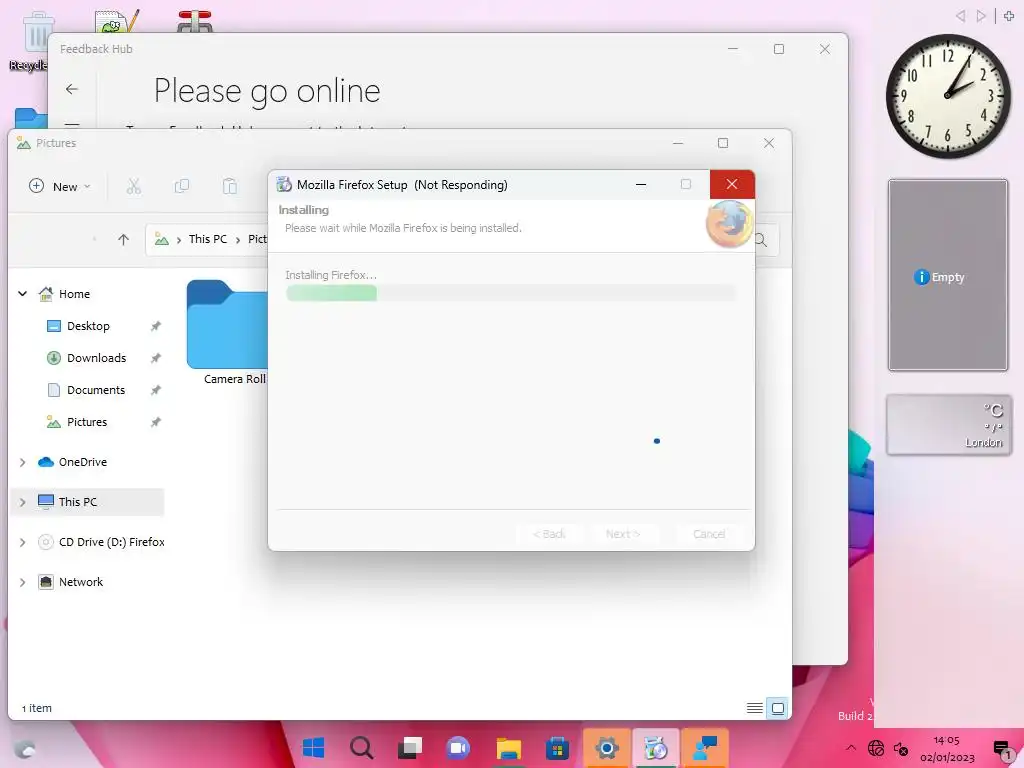Close the Mozilla Firefox Setup window
Viewport: 1024px width, 768px height.
point(732,185)
